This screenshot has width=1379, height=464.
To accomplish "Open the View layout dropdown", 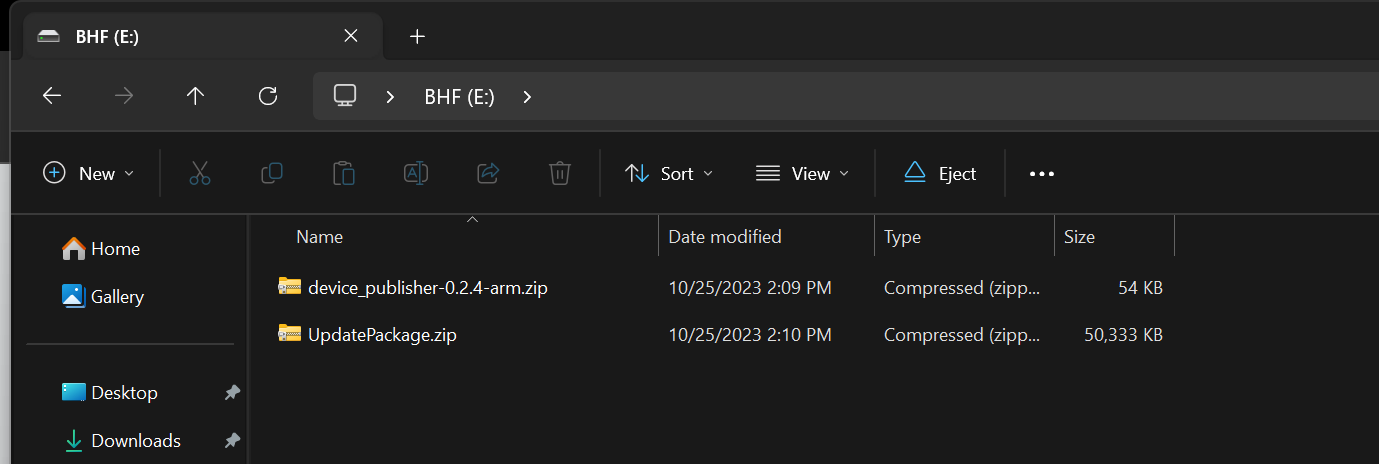I will click(802, 173).
